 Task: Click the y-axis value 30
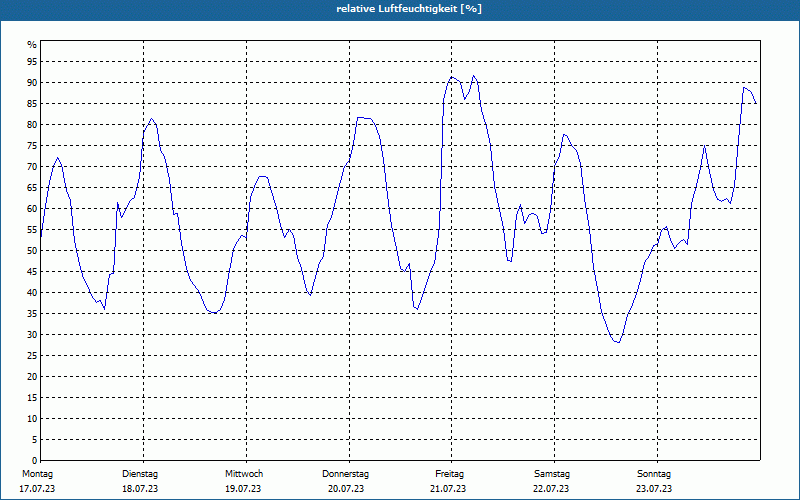[32, 334]
